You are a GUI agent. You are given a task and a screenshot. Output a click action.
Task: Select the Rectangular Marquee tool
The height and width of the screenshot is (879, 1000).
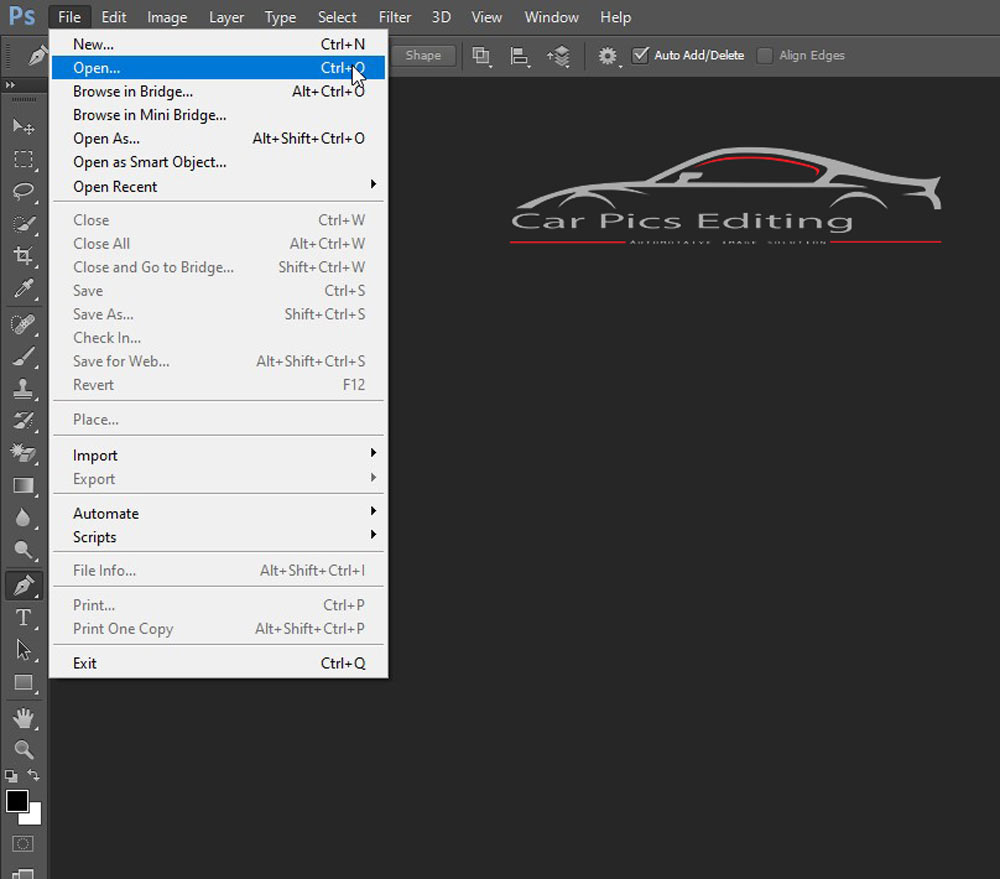[24, 159]
